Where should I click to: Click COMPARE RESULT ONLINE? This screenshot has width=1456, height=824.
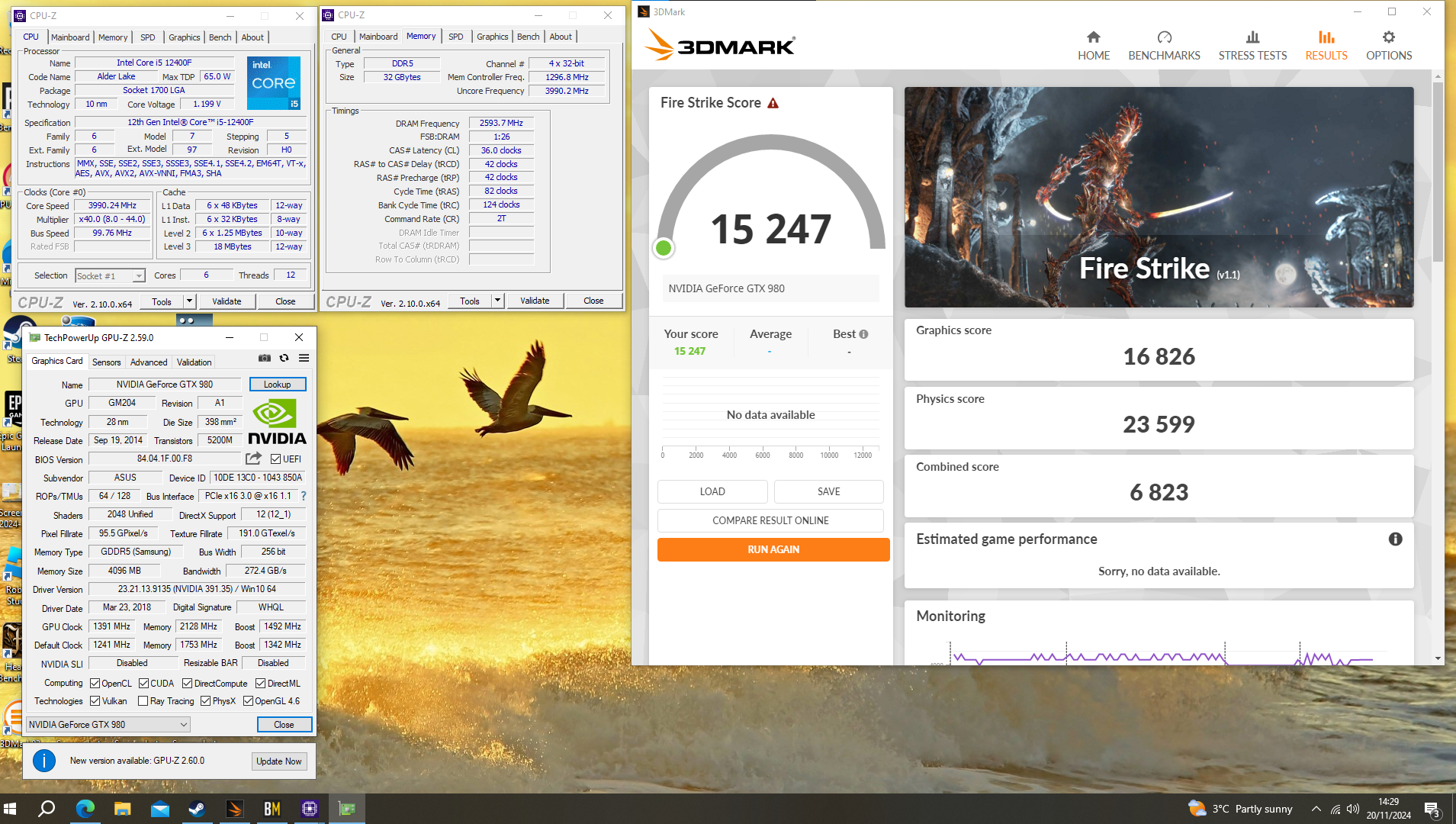point(770,520)
